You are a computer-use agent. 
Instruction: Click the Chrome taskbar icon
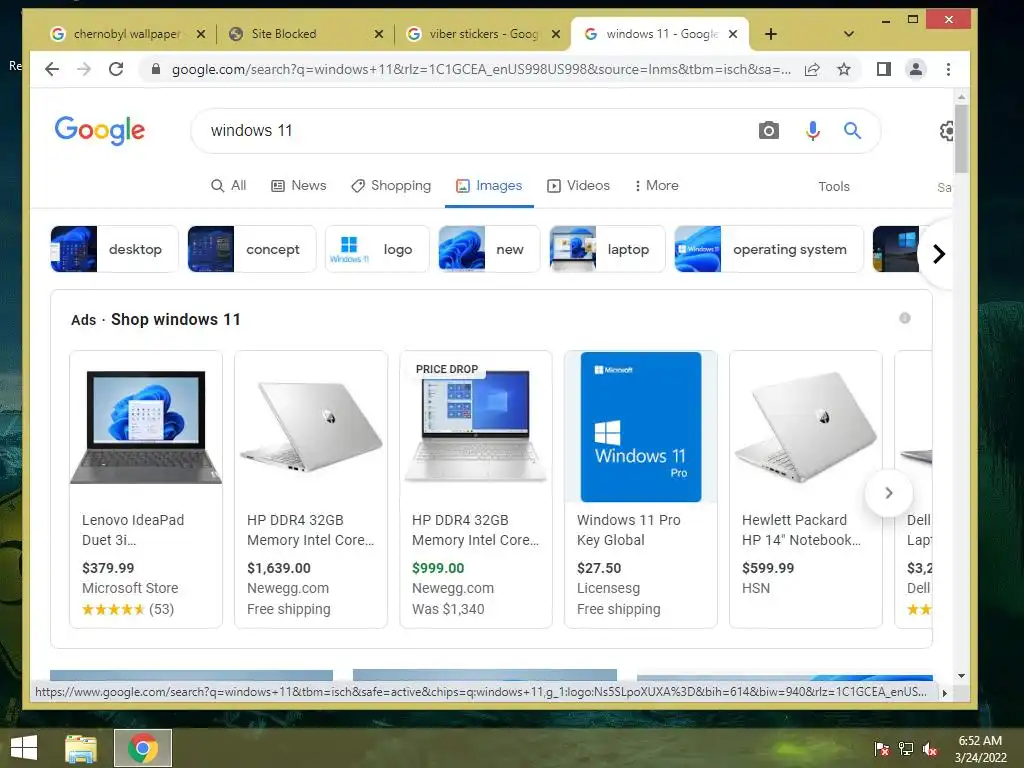pyautogui.click(x=143, y=748)
